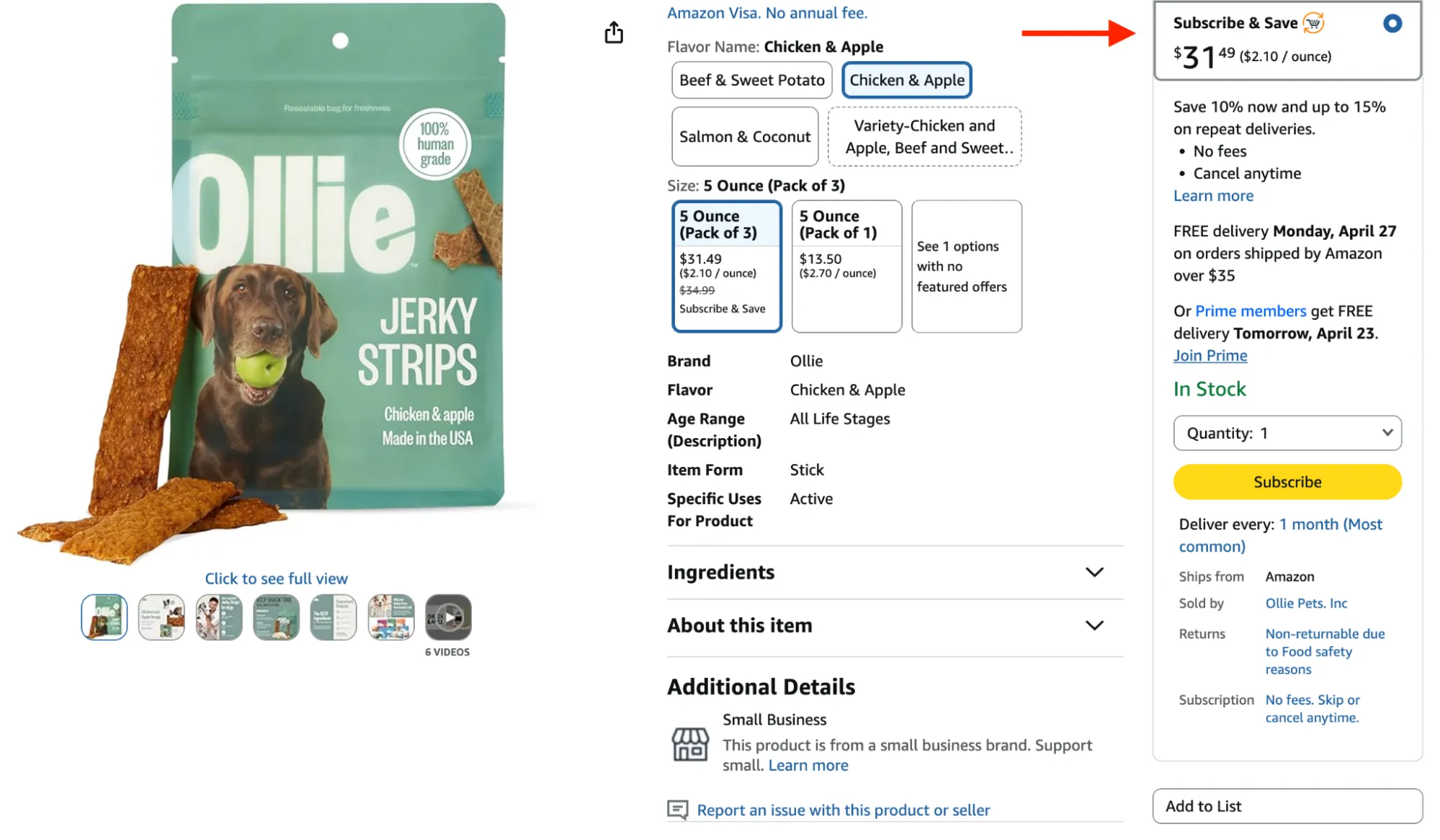
Task: Open the Ollie Pets, Inc seller link
Action: click(x=1306, y=604)
